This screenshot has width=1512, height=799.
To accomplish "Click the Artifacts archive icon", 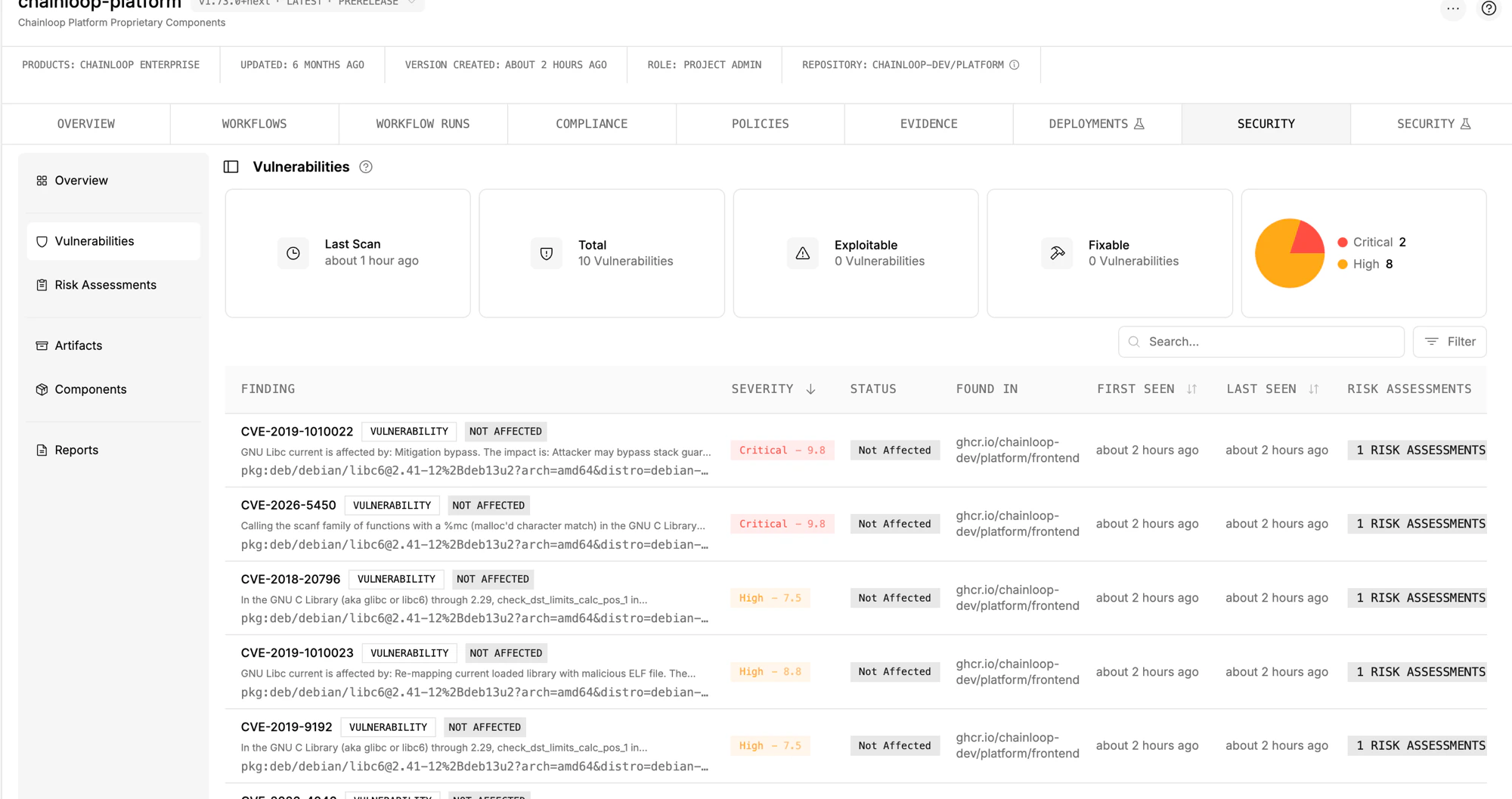I will point(42,345).
